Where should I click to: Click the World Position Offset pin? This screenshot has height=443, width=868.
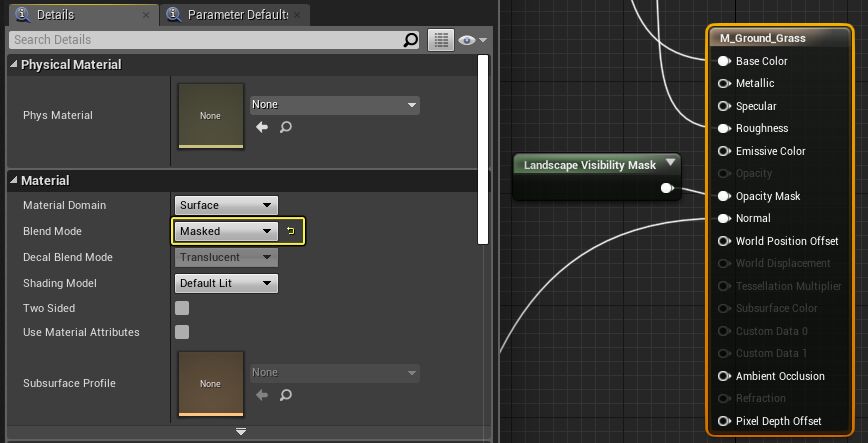(723, 241)
